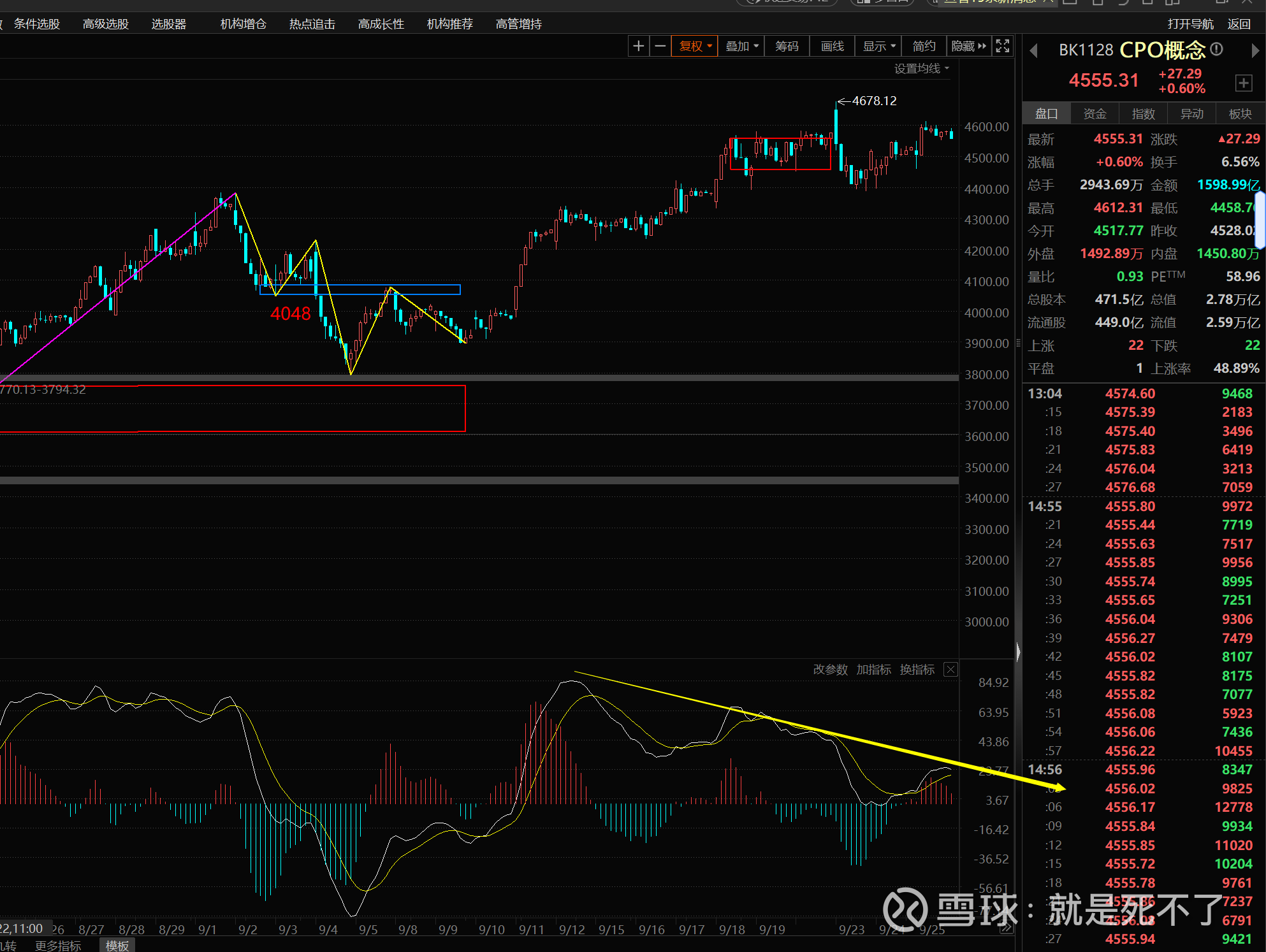Expand the 叠加 overlay dropdown
Image resolution: width=1266 pixels, height=952 pixels.
742,46
